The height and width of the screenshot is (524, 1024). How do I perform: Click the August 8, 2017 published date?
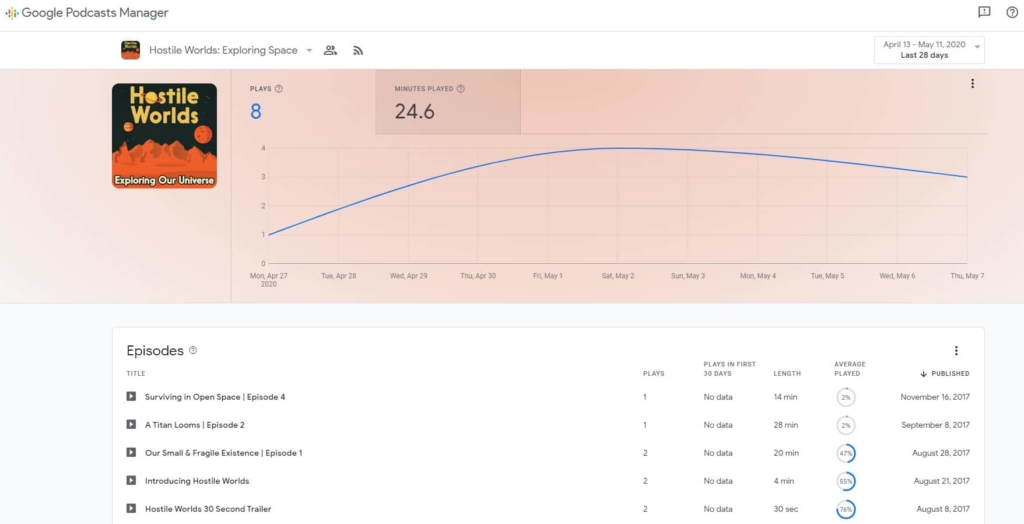[944, 509]
